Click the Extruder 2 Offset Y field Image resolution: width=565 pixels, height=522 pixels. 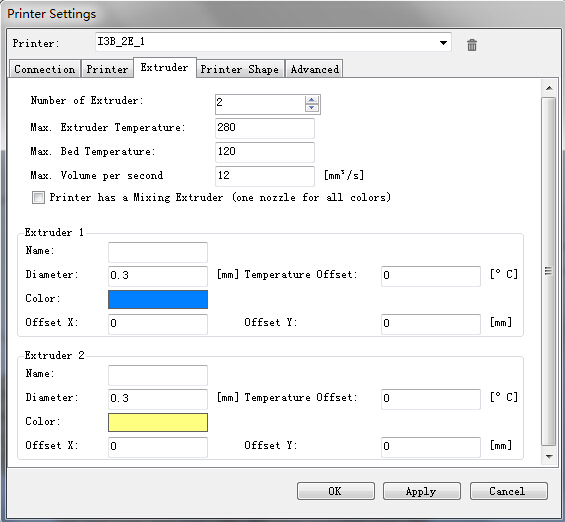431,447
